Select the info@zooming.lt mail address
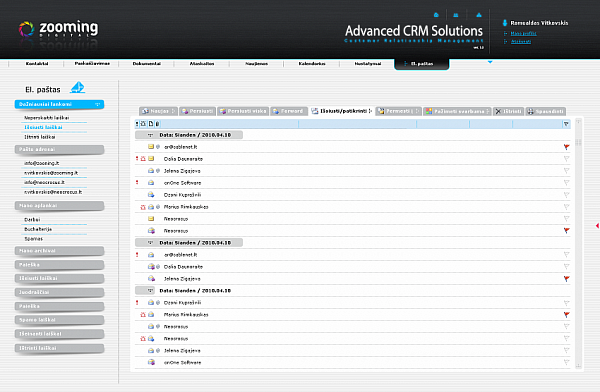600x392 pixels. 42,163
